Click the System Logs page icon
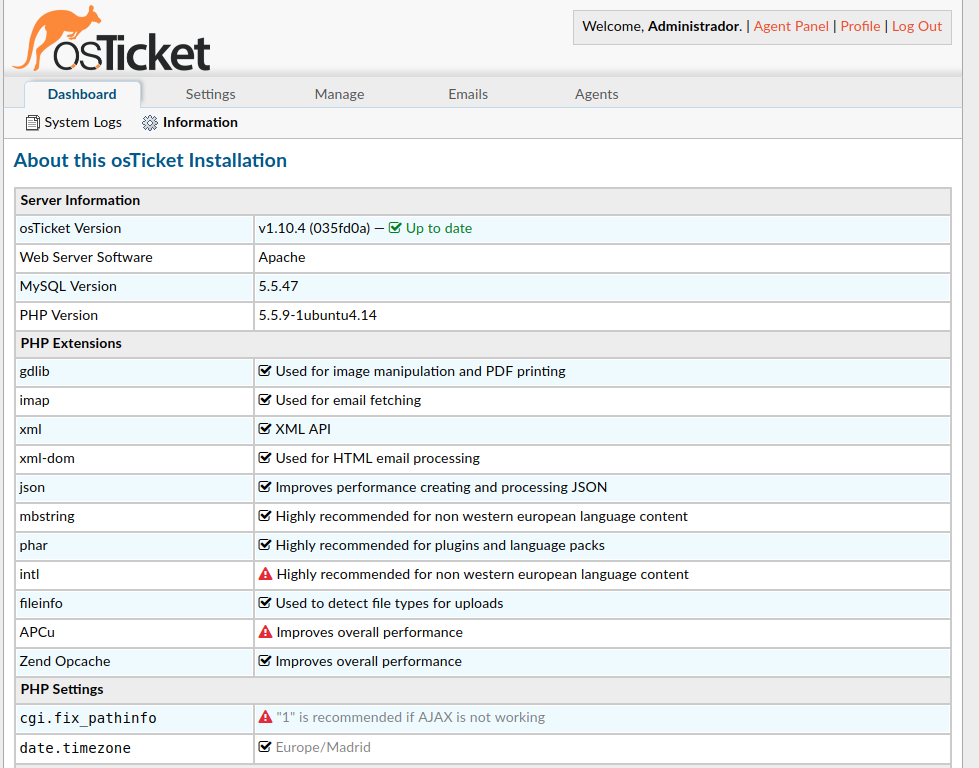This screenshot has height=768, width=979. coord(31,122)
